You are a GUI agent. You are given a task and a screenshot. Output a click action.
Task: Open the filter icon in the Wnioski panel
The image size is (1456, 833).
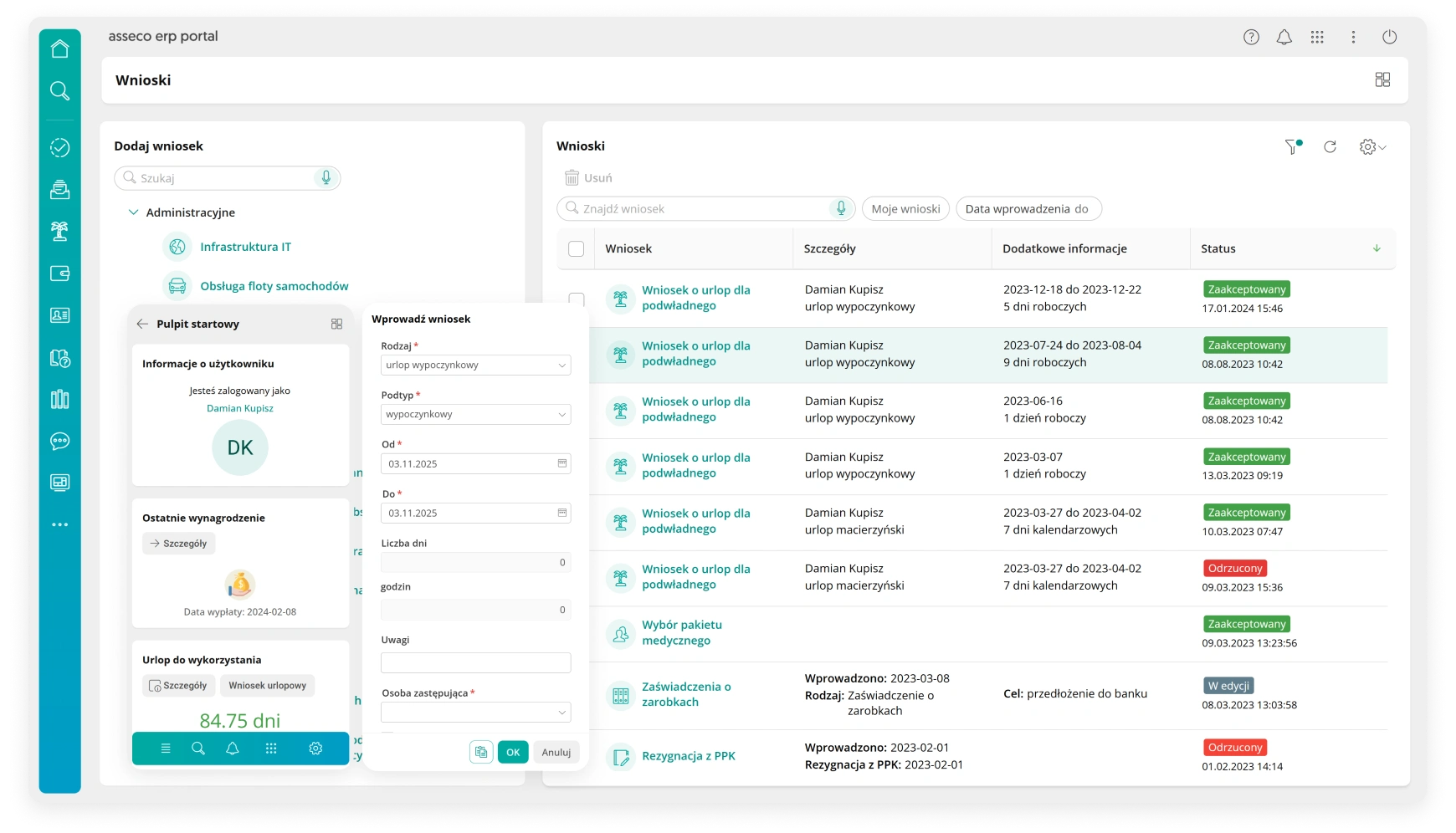(x=1292, y=147)
